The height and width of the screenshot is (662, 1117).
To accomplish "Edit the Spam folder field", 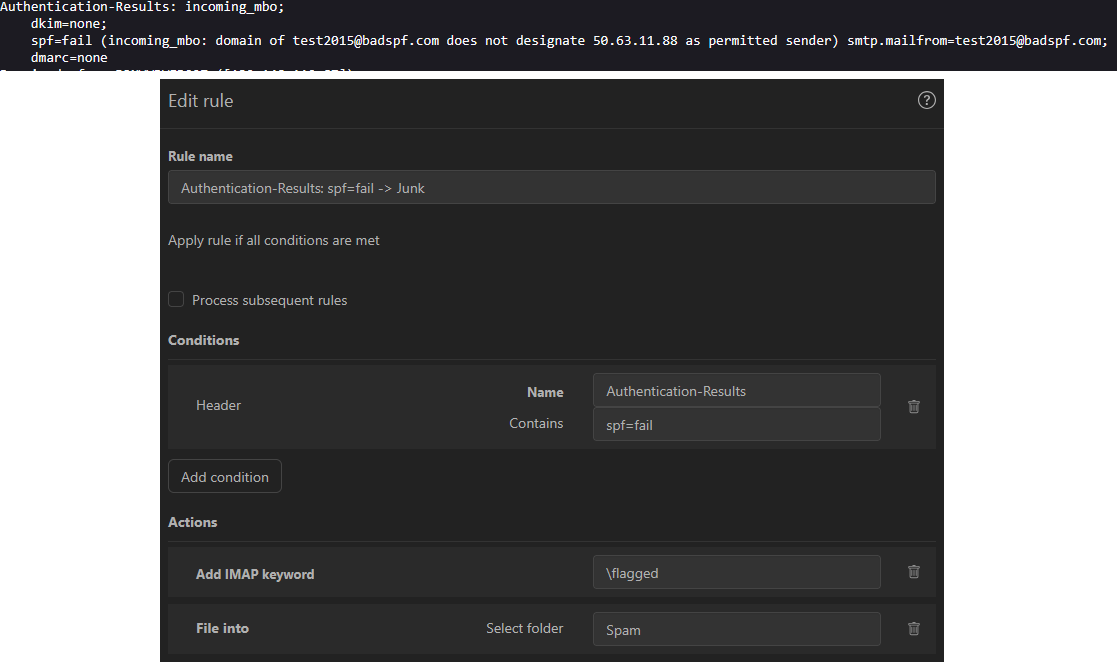I will click(x=736, y=630).
